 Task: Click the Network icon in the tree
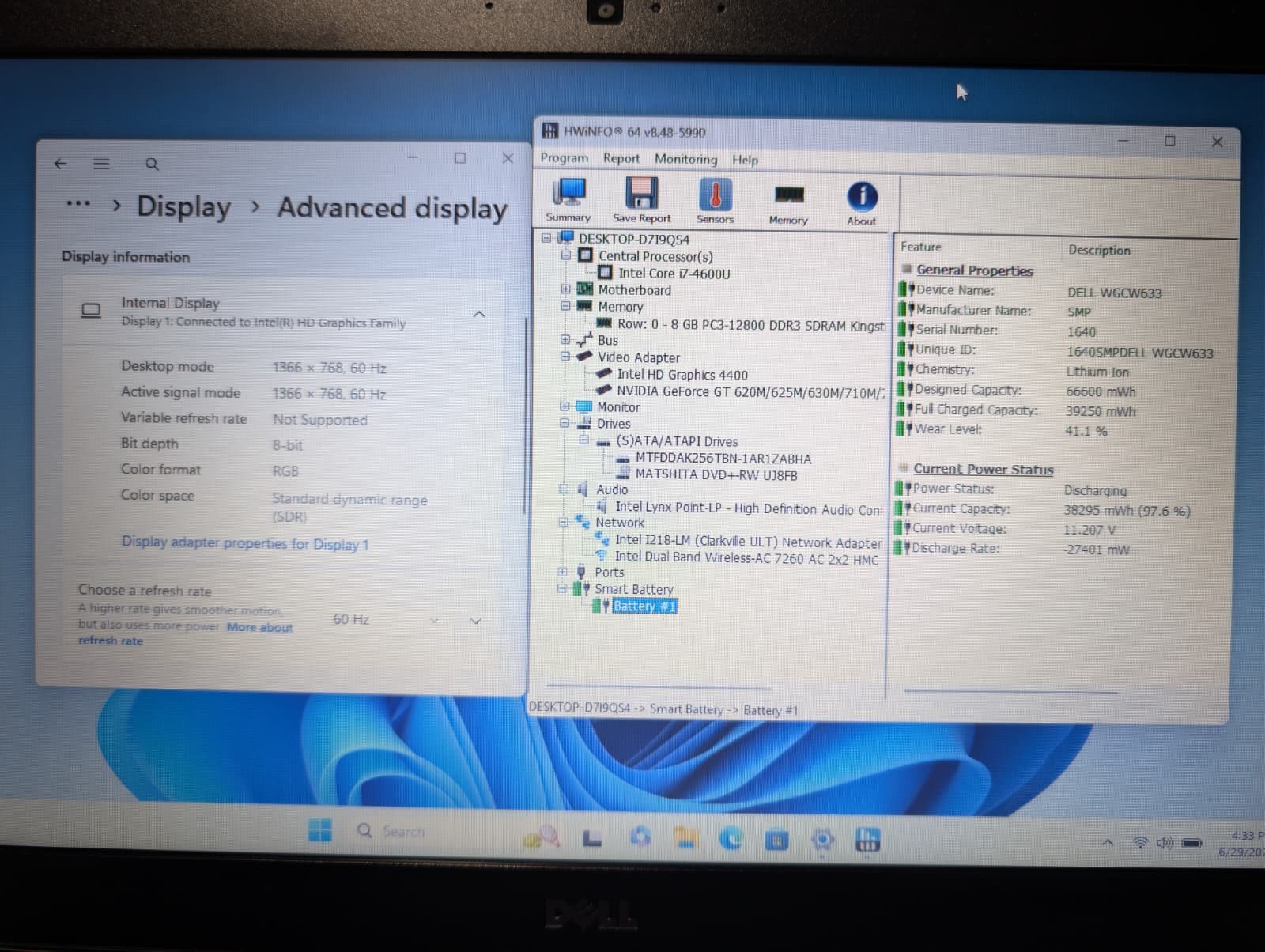(x=583, y=522)
